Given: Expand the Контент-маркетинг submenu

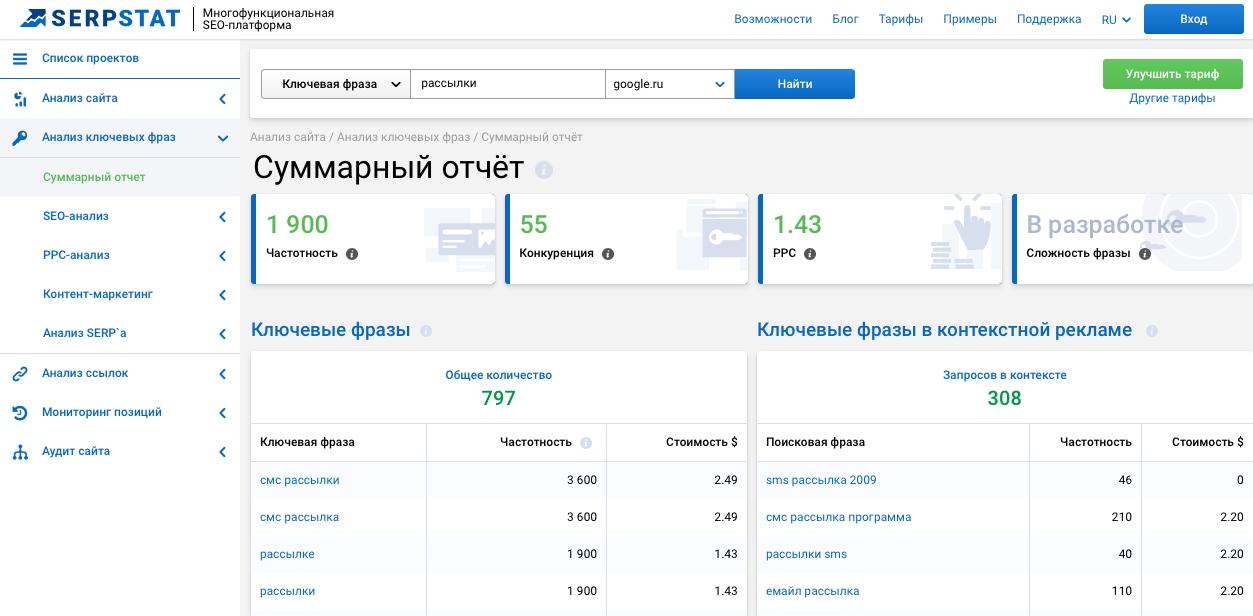Looking at the screenshot, I should pos(222,295).
